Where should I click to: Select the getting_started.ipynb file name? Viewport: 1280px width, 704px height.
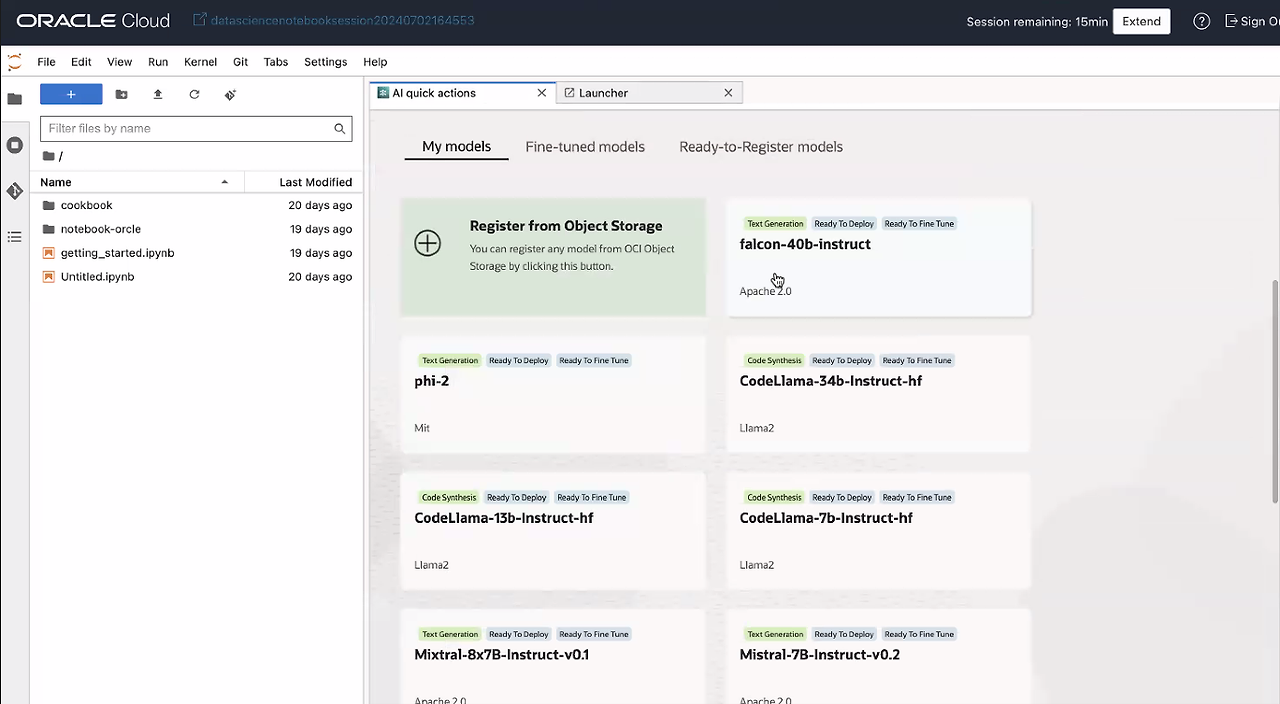tap(117, 253)
